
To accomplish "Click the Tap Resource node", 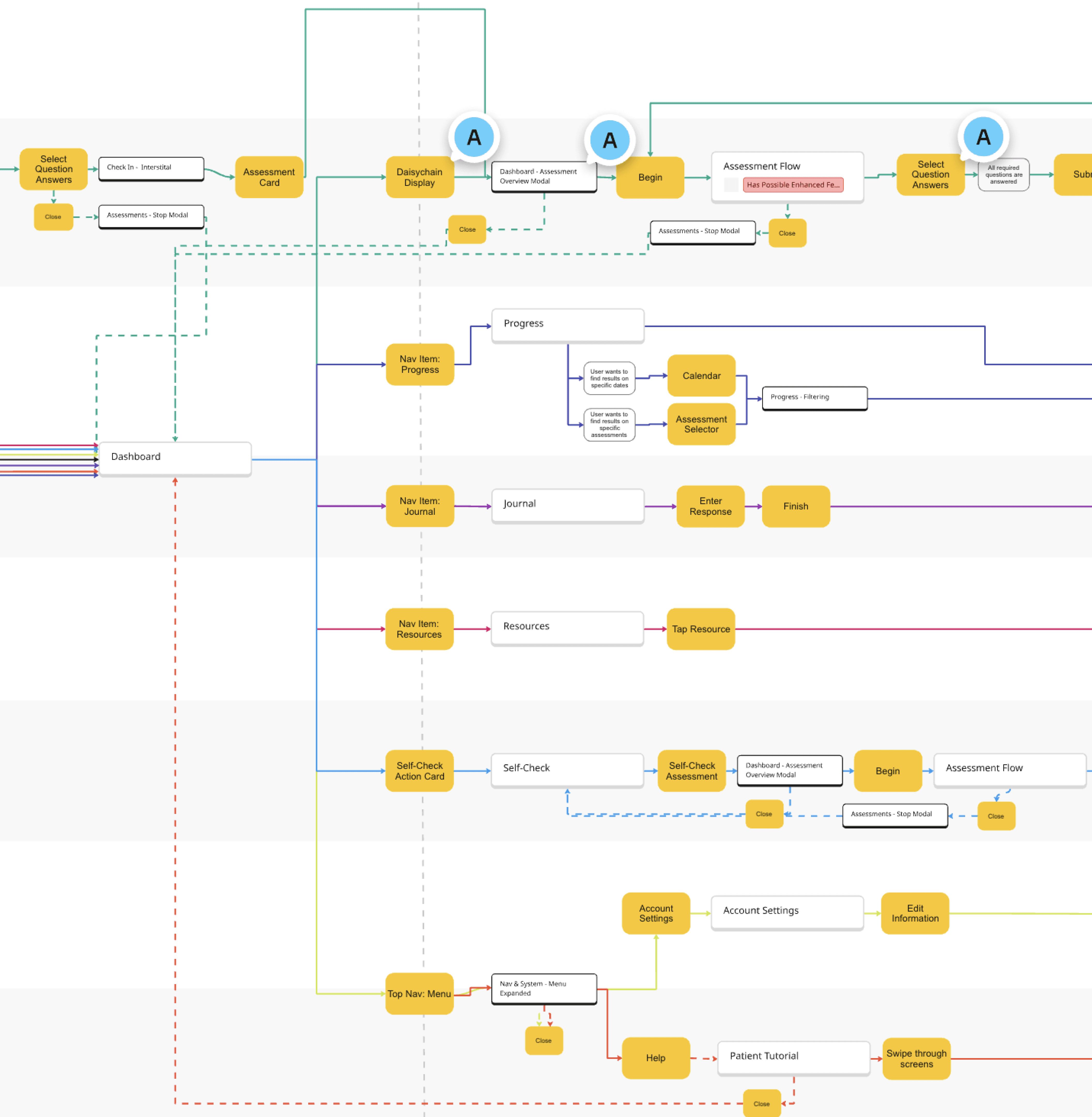I will click(x=700, y=629).
